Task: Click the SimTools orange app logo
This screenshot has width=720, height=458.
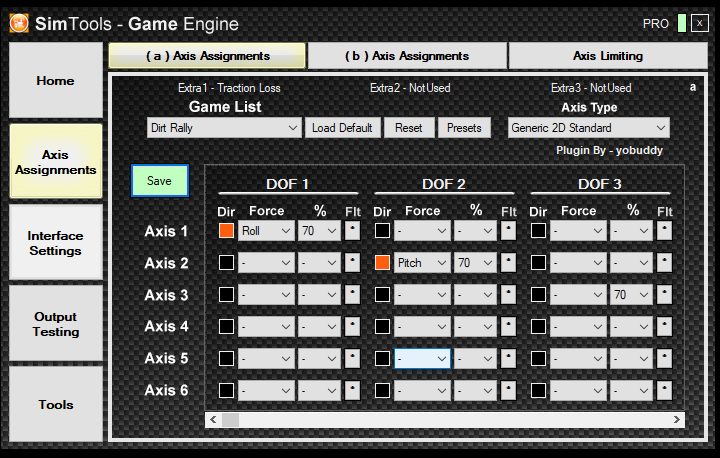Action: click(x=19, y=23)
